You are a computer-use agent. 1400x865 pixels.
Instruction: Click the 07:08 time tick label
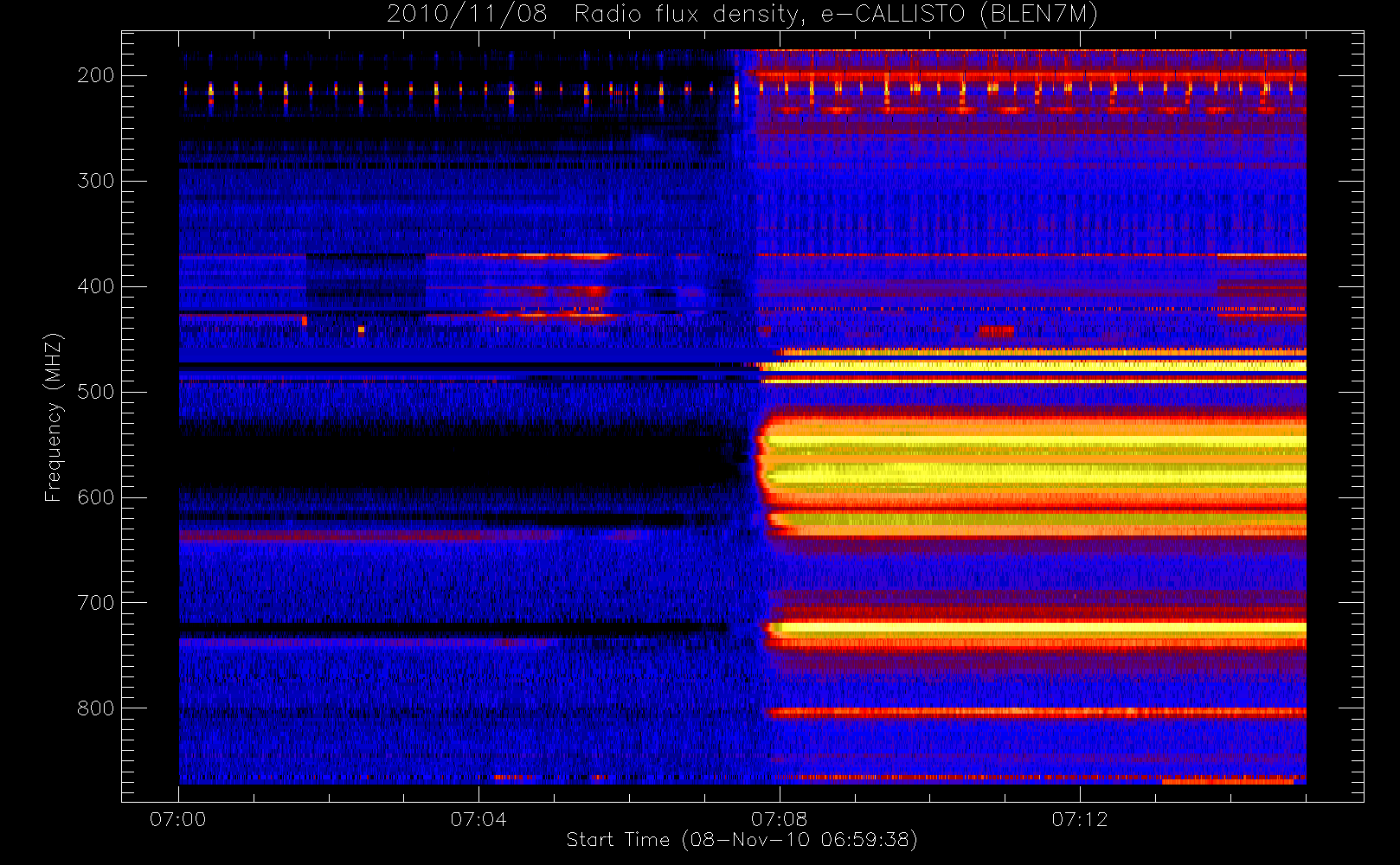point(779,819)
